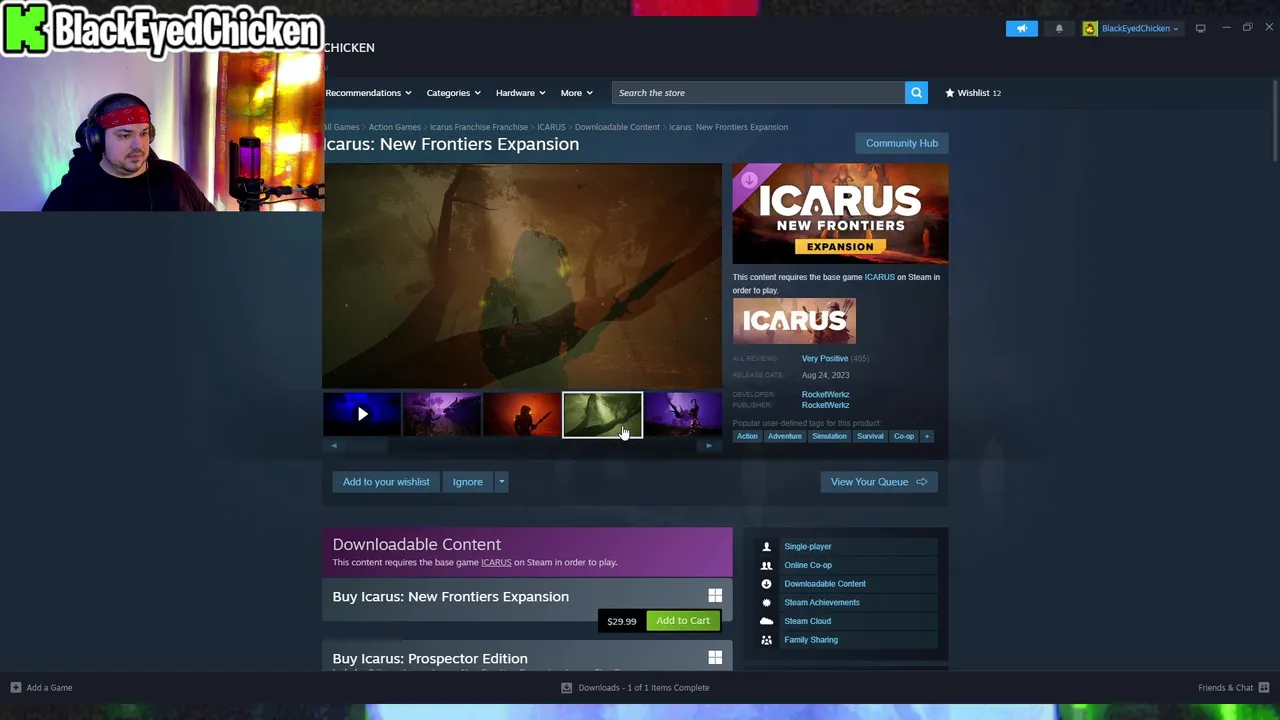1280x720 pixels.
Task: Click the BlackEyedChicken avatar icon
Action: 1090,28
